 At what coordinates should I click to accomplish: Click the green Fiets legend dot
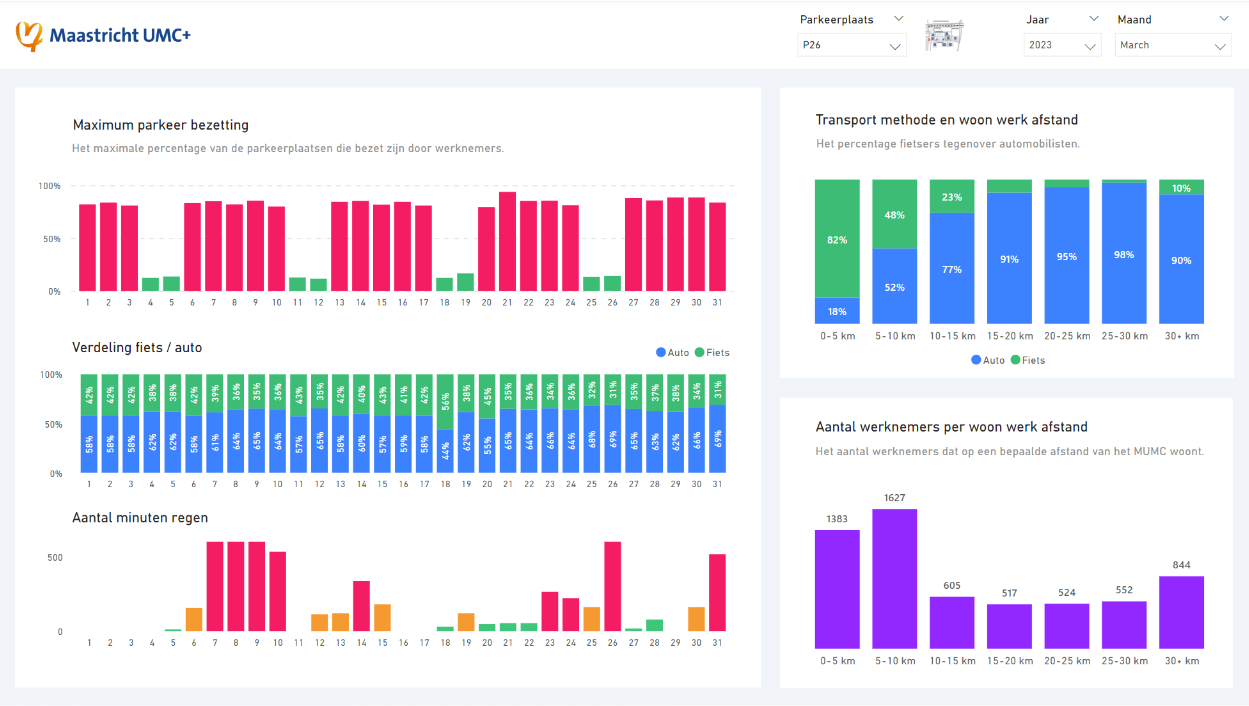[699, 353]
